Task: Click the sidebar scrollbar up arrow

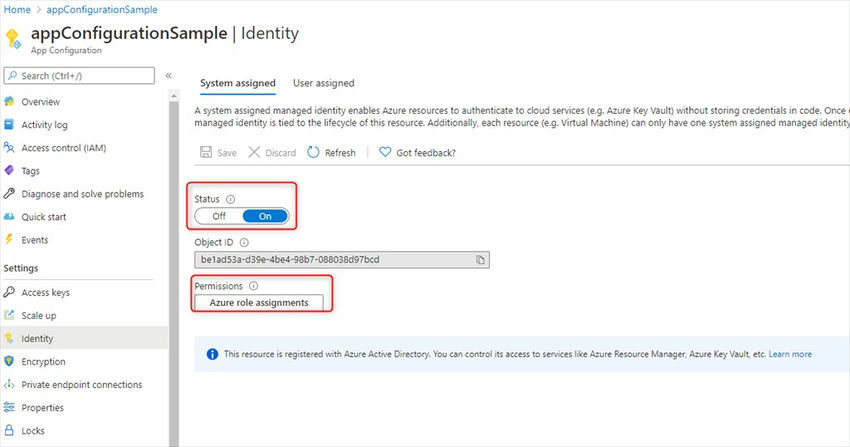Action: coord(173,96)
